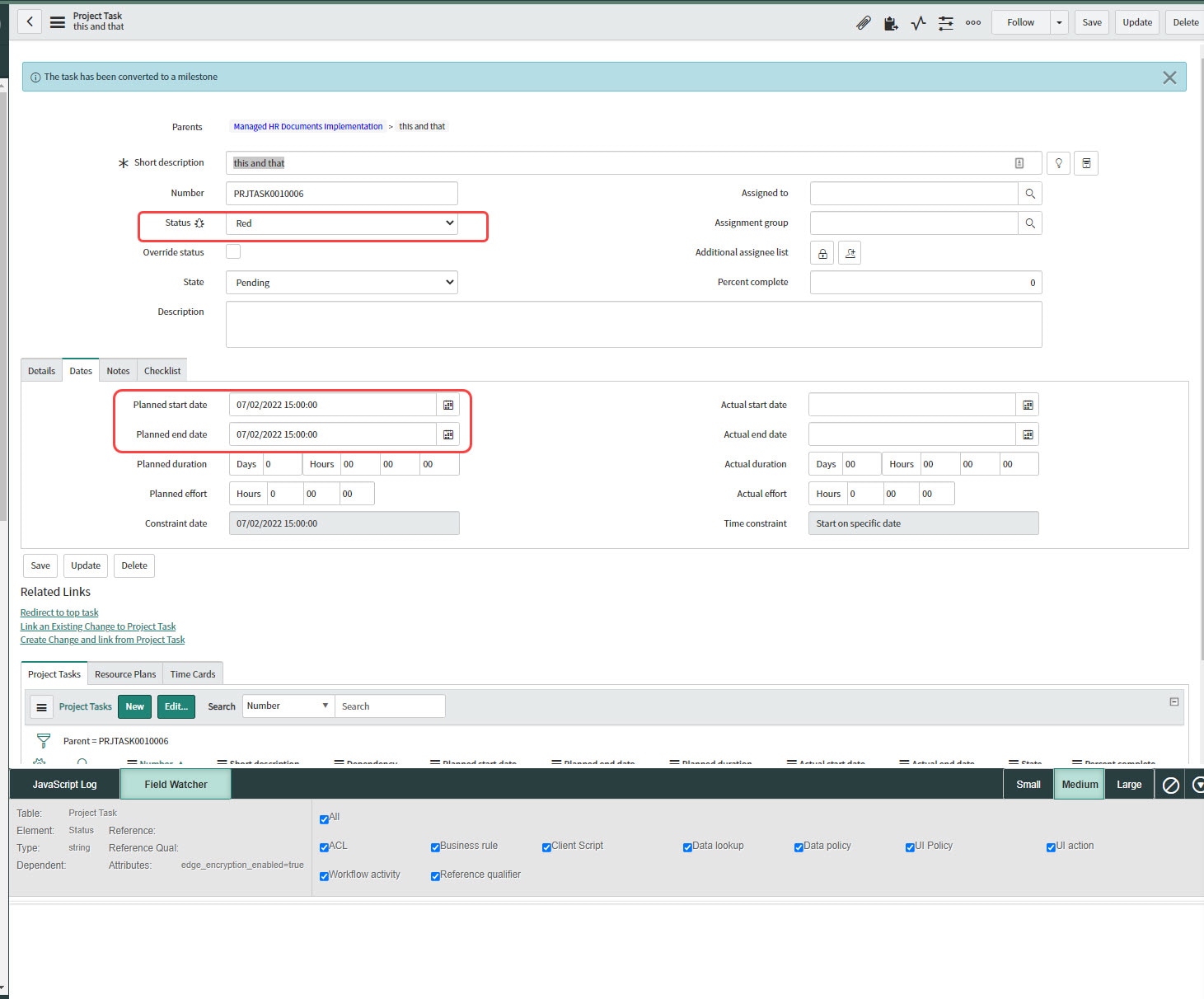
Task: Click the bottom Delete button
Action: pos(134,565)
